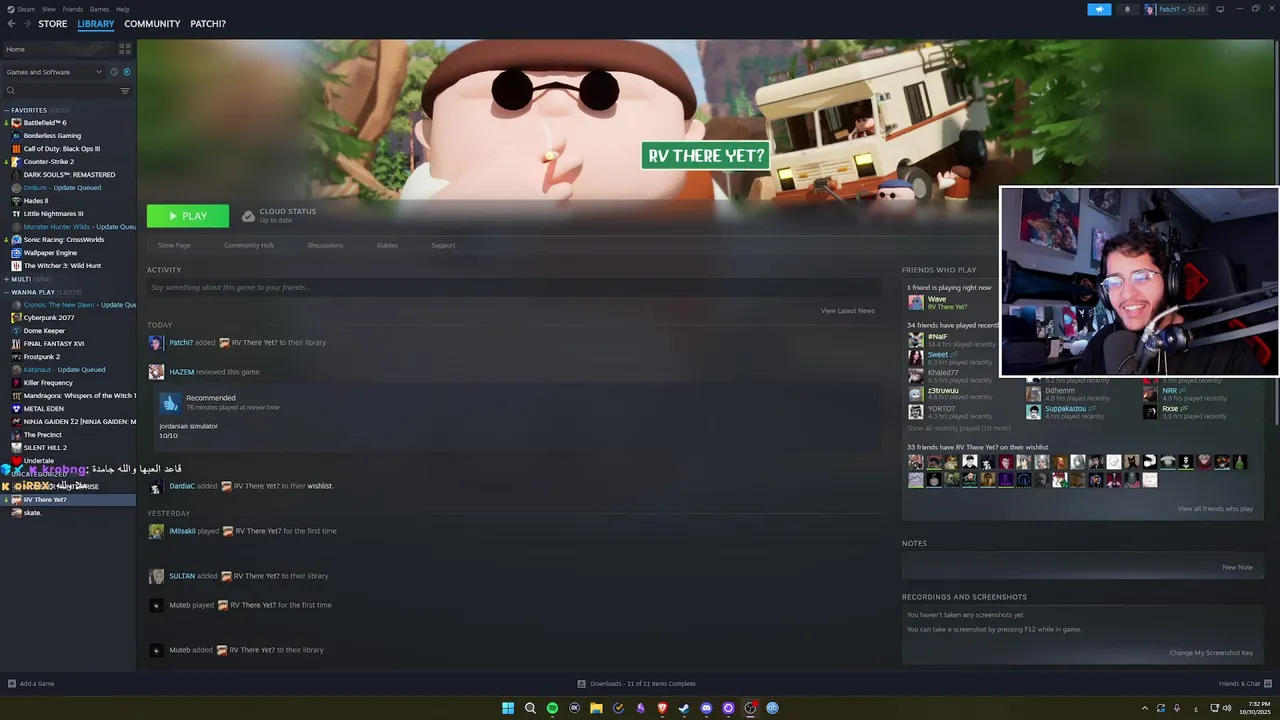Open the Windows Start button

508,708
